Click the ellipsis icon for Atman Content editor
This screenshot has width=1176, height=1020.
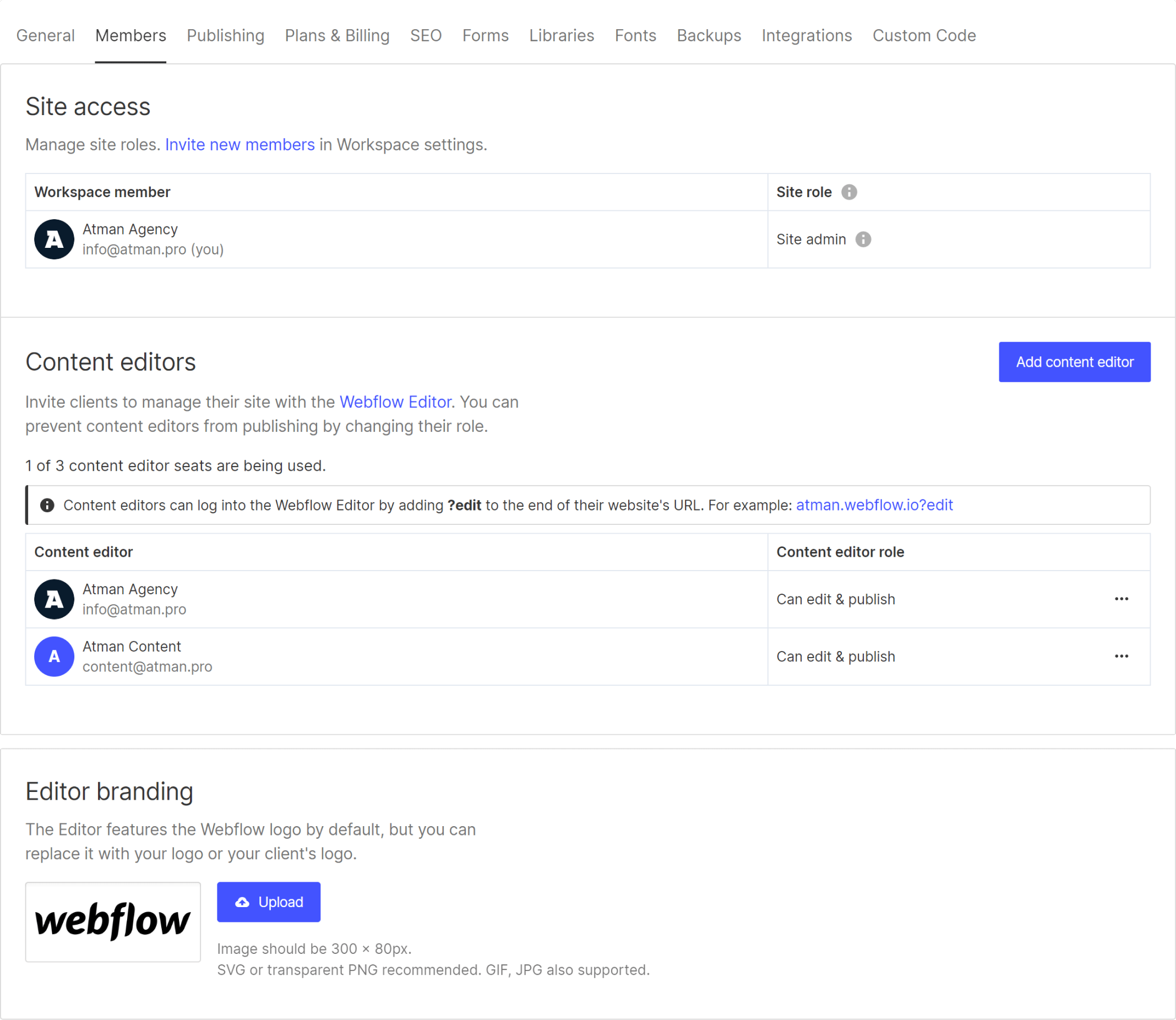pyautogui.click(x=1121, y=656)
